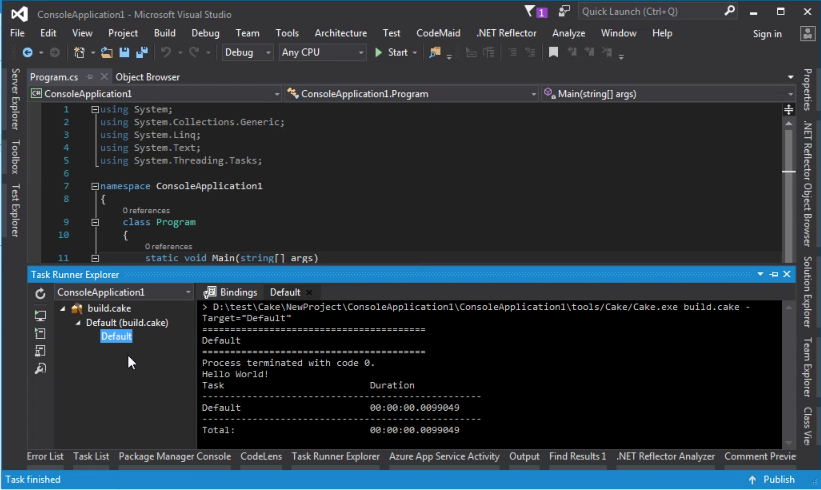The height and width of the screenshot is (490, 821).
Task: Open Task Runner project selector dropdown
Action: coord(124,292)
